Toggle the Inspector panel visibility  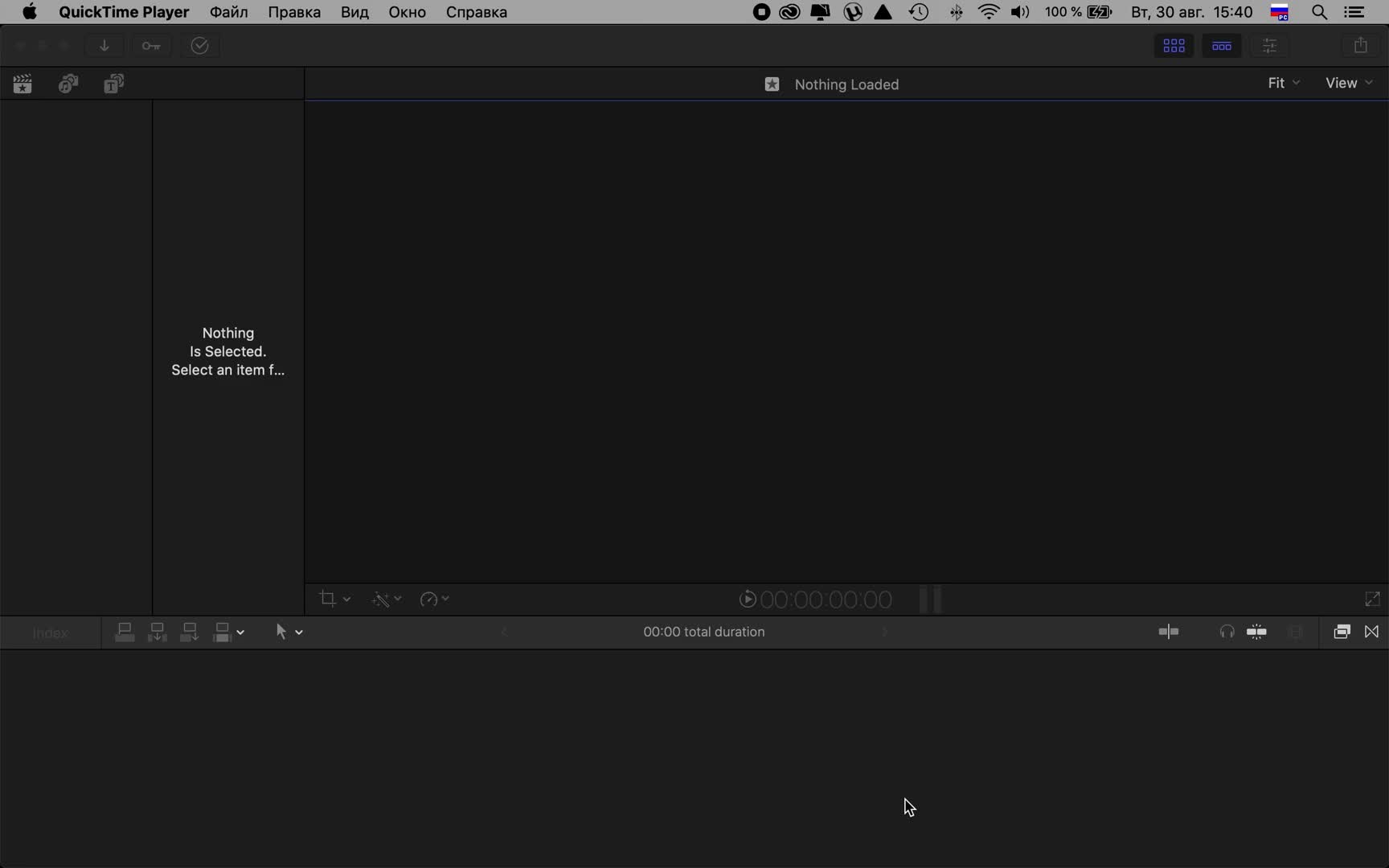pos(1270,46)
